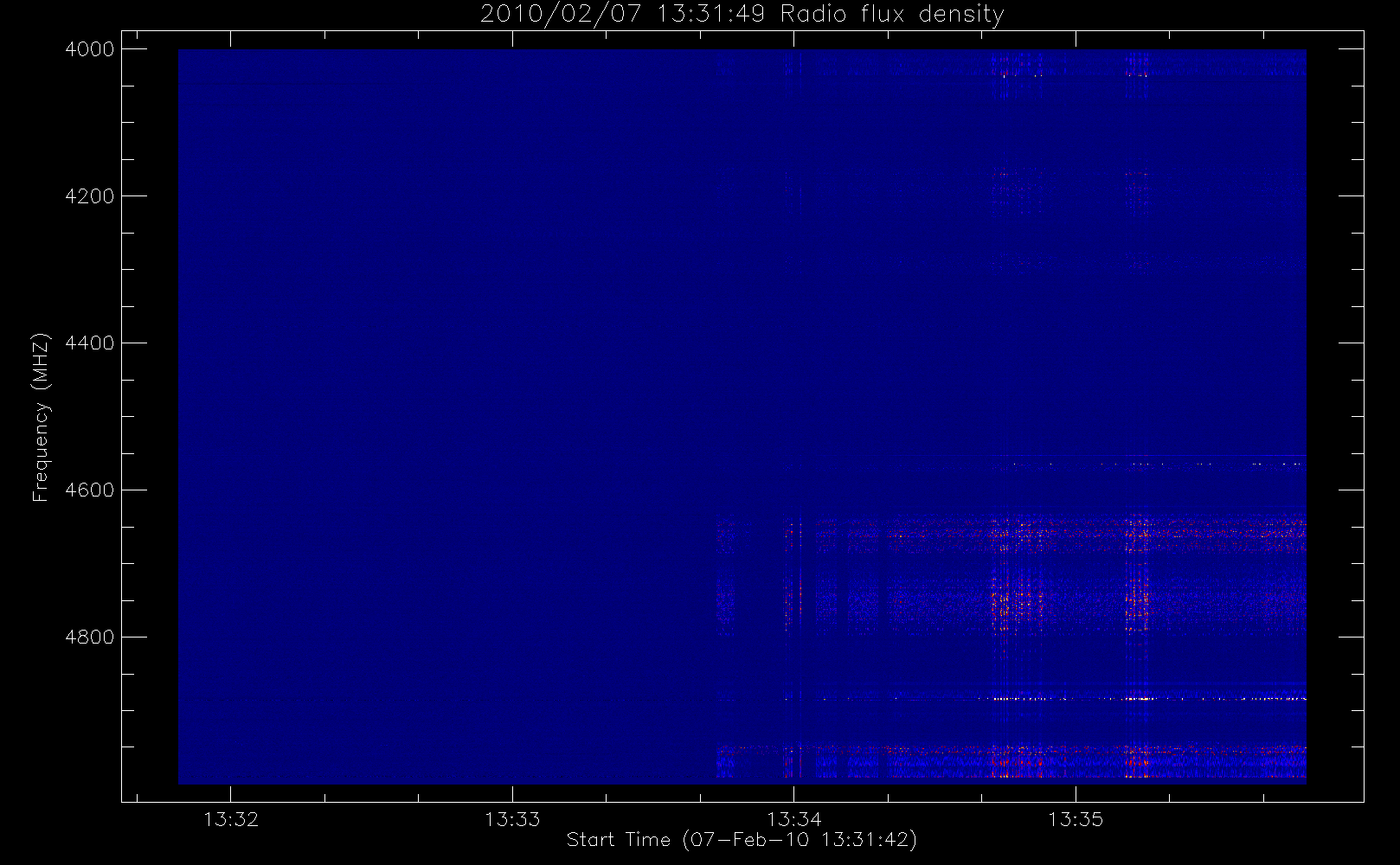Screen dimensions: 1400x865
Task: Click the 'Start Time (07-Feb-10 13:31:42)' label
Action: [x=742, y=840]
